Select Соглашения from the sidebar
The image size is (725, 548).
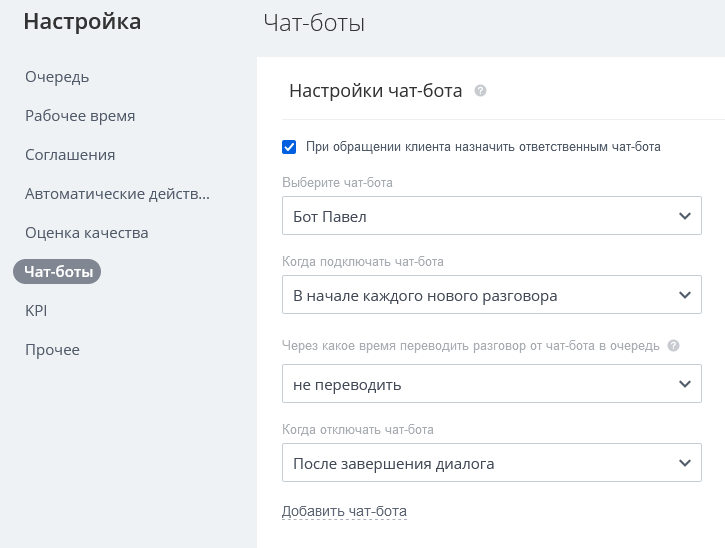click(70, 155)
